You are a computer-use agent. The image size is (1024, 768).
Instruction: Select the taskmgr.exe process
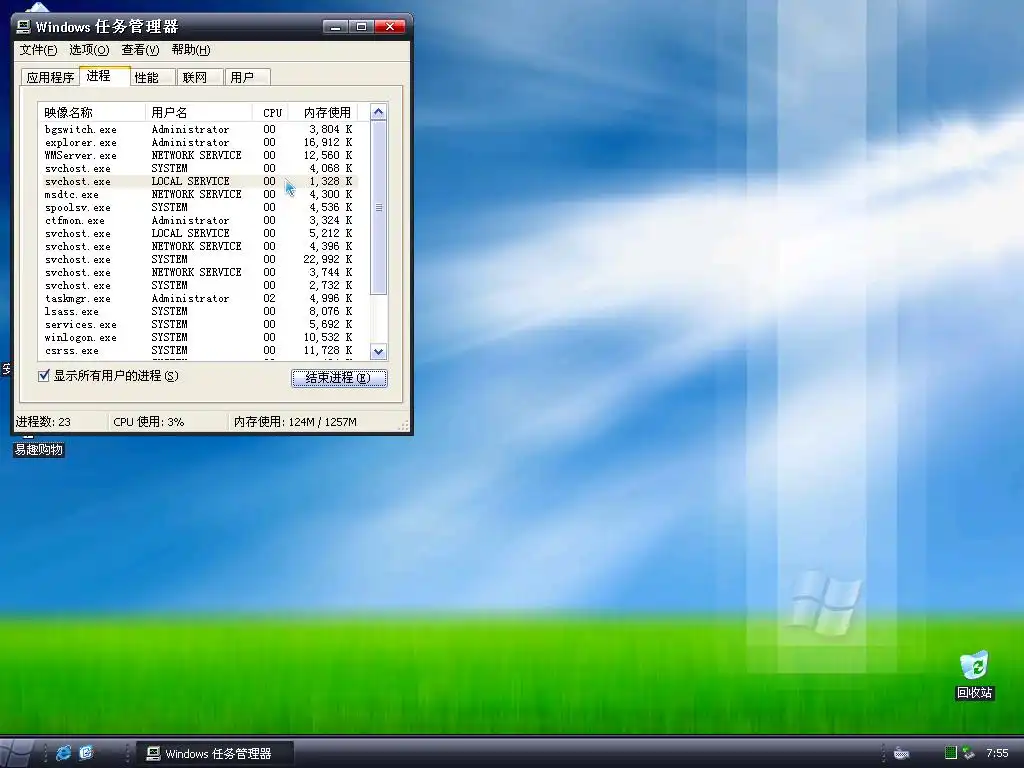coord(199,298)
